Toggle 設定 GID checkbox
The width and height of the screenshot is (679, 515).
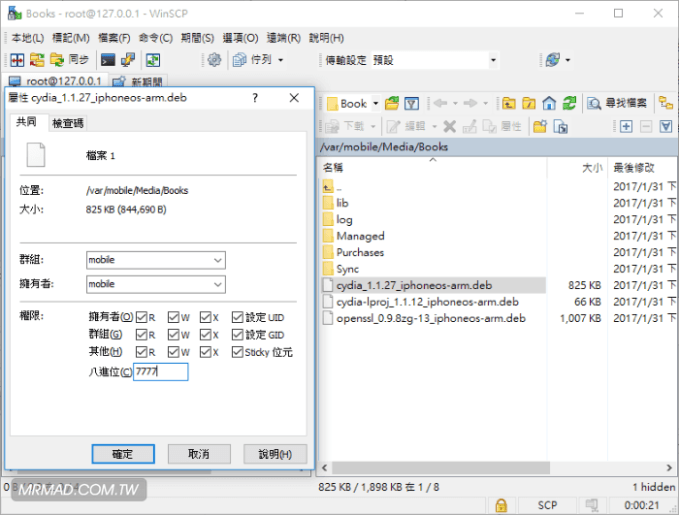pyautogui.click(x=237, y=335)
